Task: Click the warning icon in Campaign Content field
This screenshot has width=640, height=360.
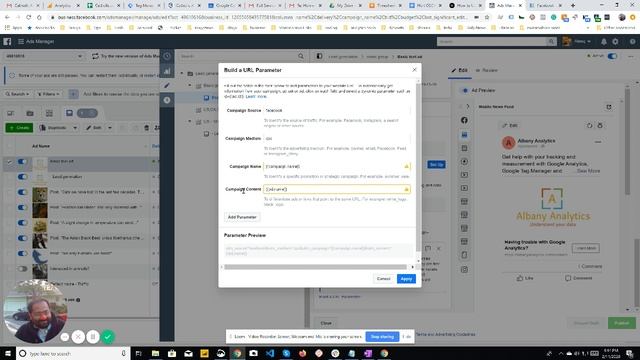Action: (x=406, y=189)
